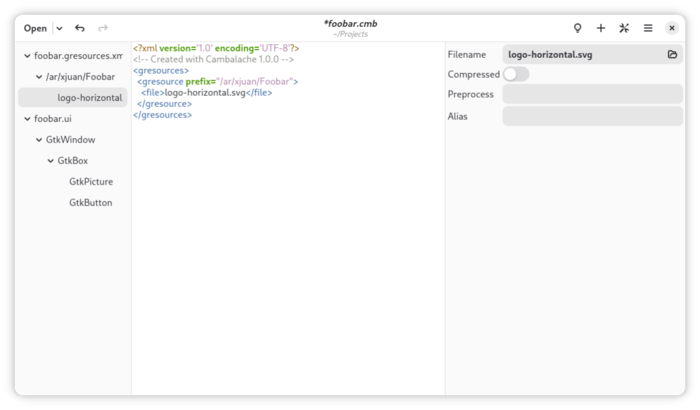Click the plus add button
The height and width of the screenshot is (410, 700).
(x=601, y=28)
